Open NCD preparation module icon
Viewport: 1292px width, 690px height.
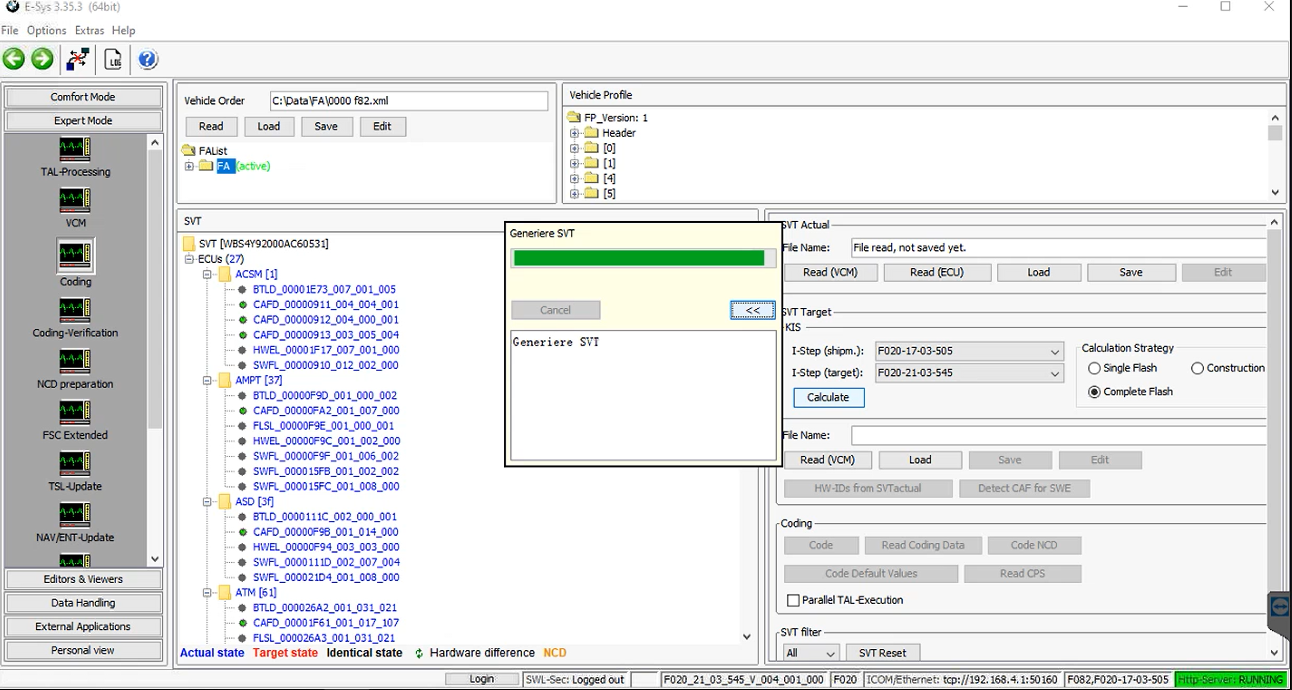tap(75, 361)
